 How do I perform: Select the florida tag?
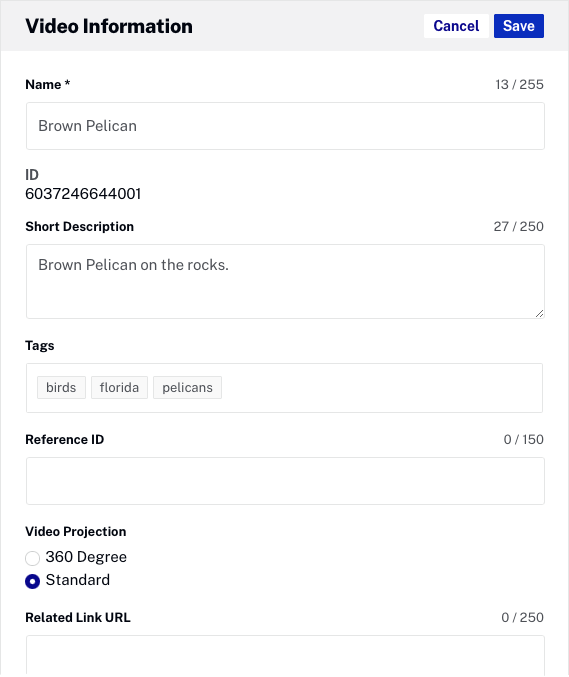pyautogui.click(x=119, y=387)
